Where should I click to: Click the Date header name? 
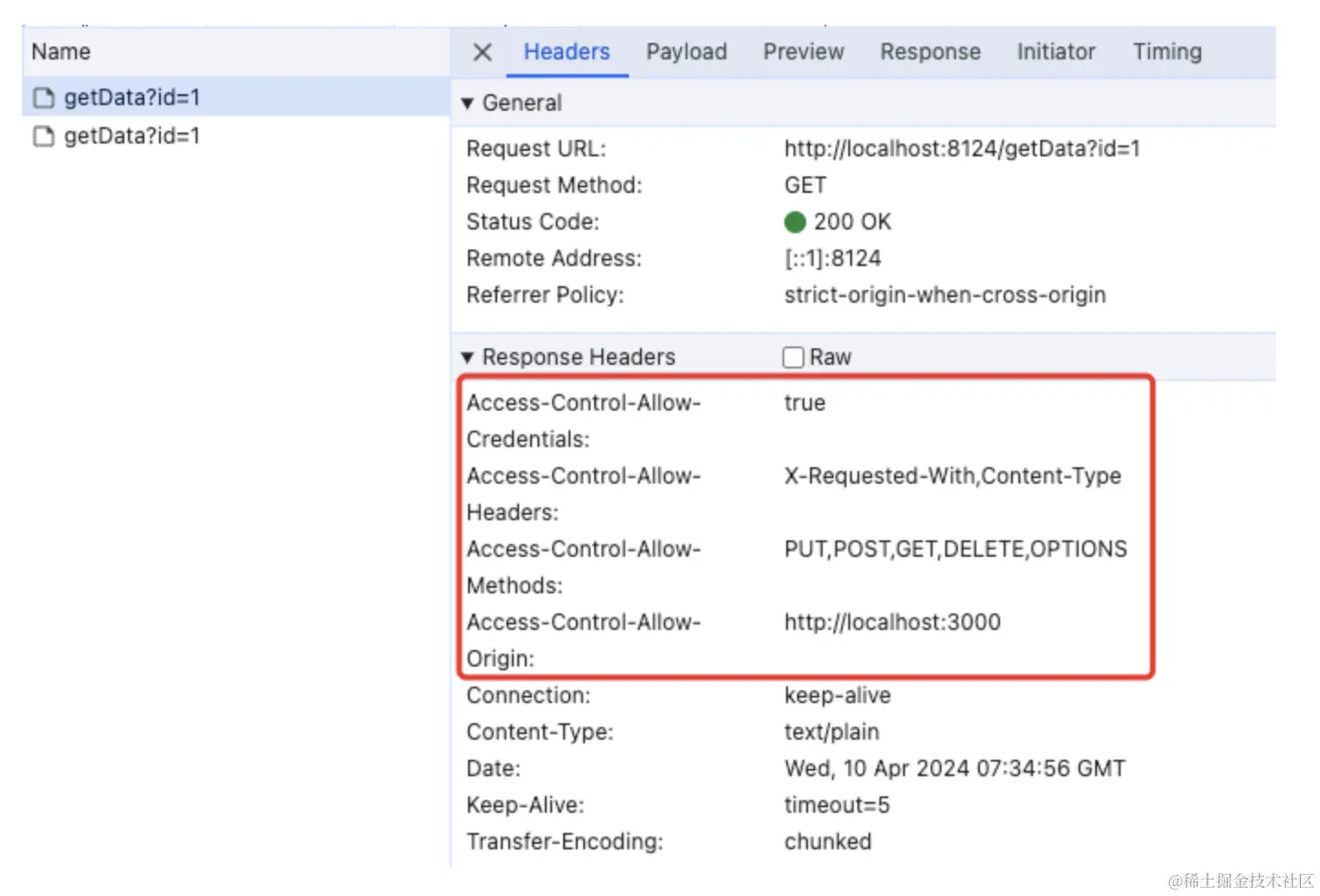point(494,769)
